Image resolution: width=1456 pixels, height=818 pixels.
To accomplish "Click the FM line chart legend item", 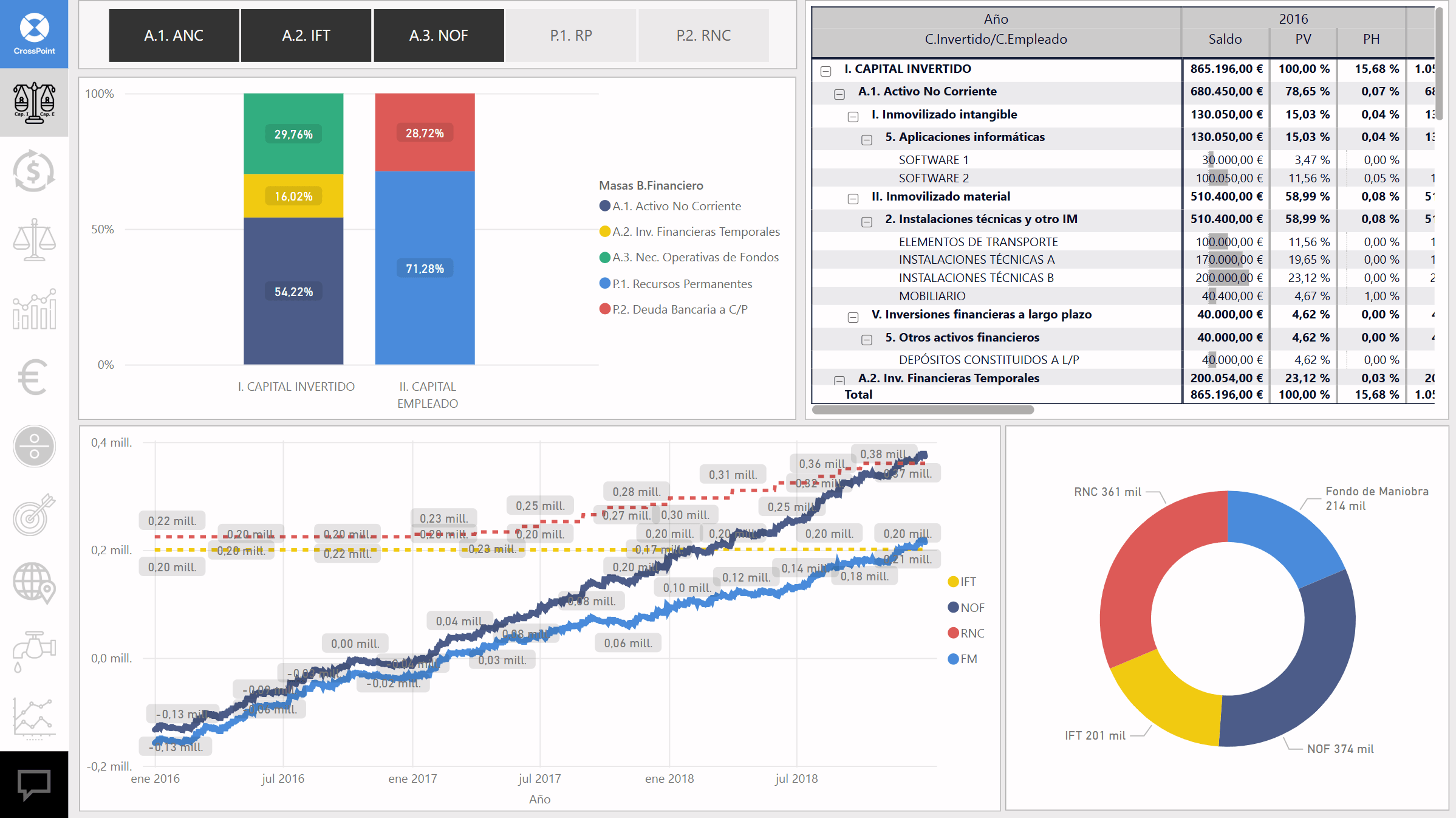I will (x=962, y=659).
